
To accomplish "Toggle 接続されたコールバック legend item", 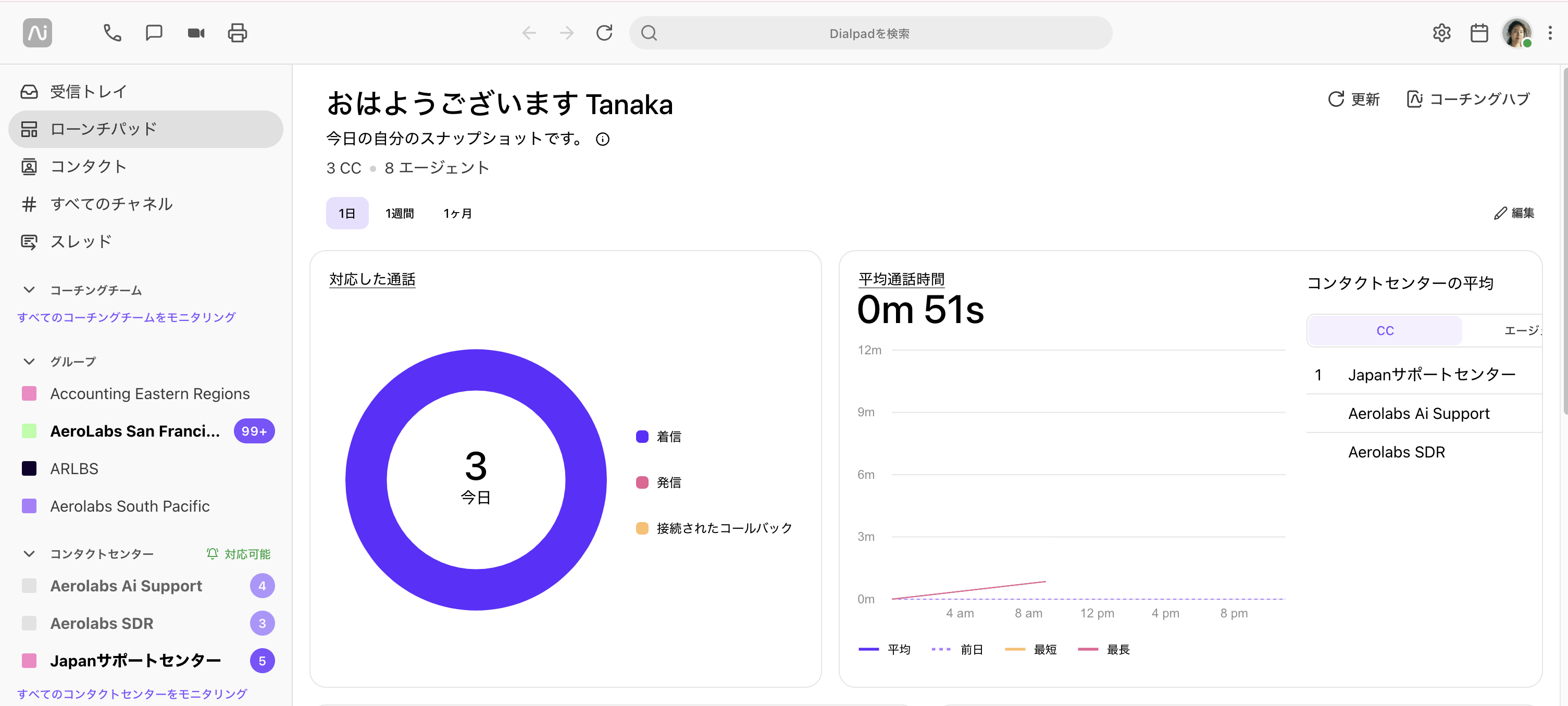I will (714, 528).
